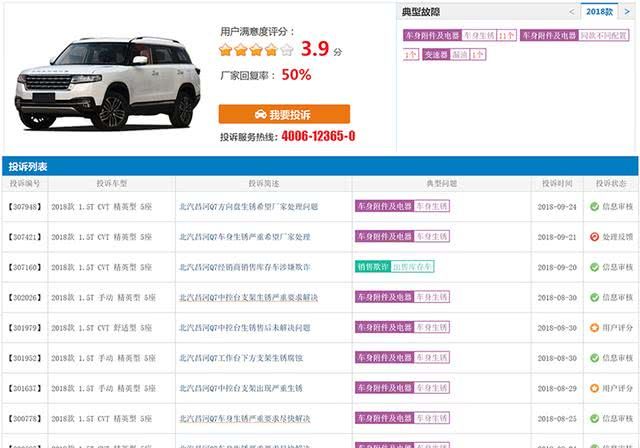Select the 2018款 model year tab
The width and height of the screenshot is (640, 448).
599,11
